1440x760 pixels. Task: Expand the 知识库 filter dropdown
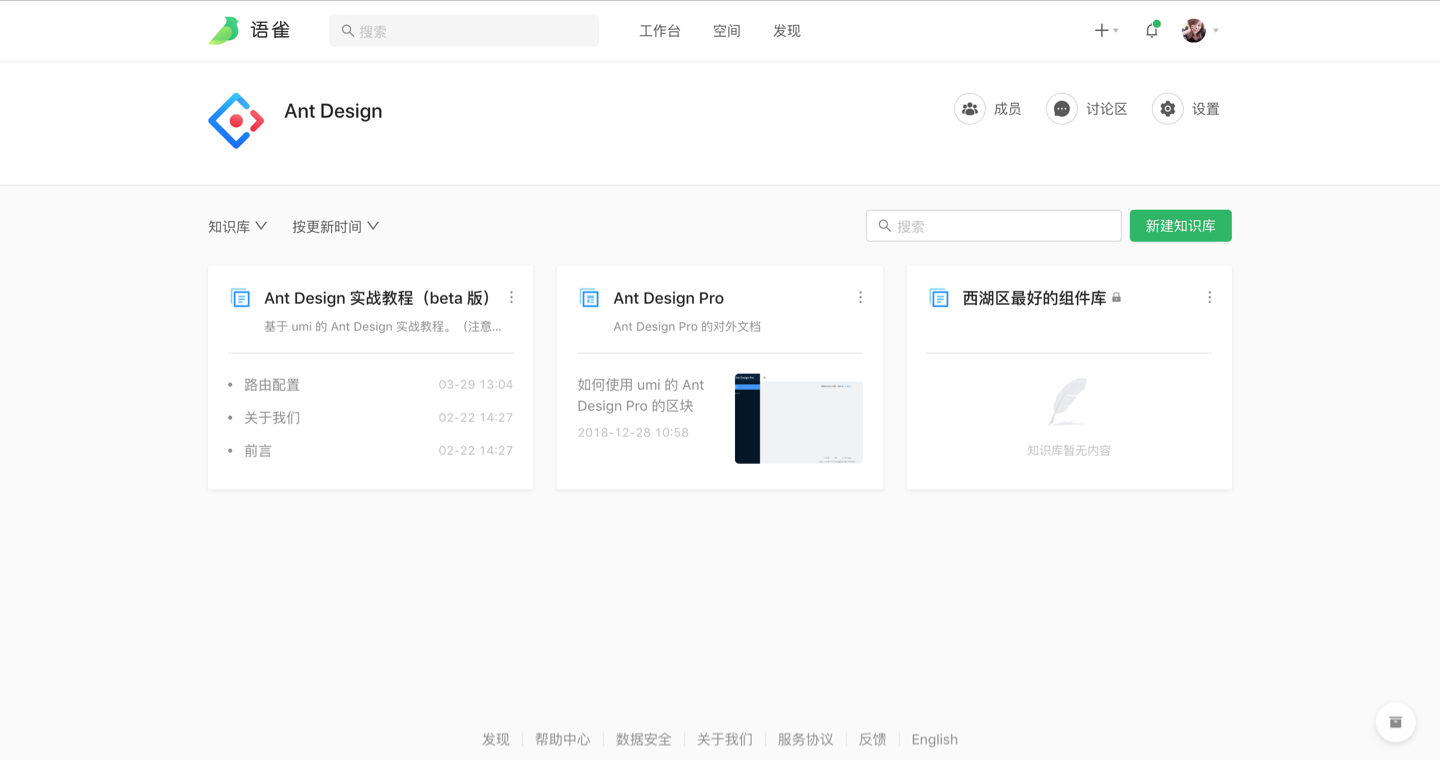[x=237, y=227]
